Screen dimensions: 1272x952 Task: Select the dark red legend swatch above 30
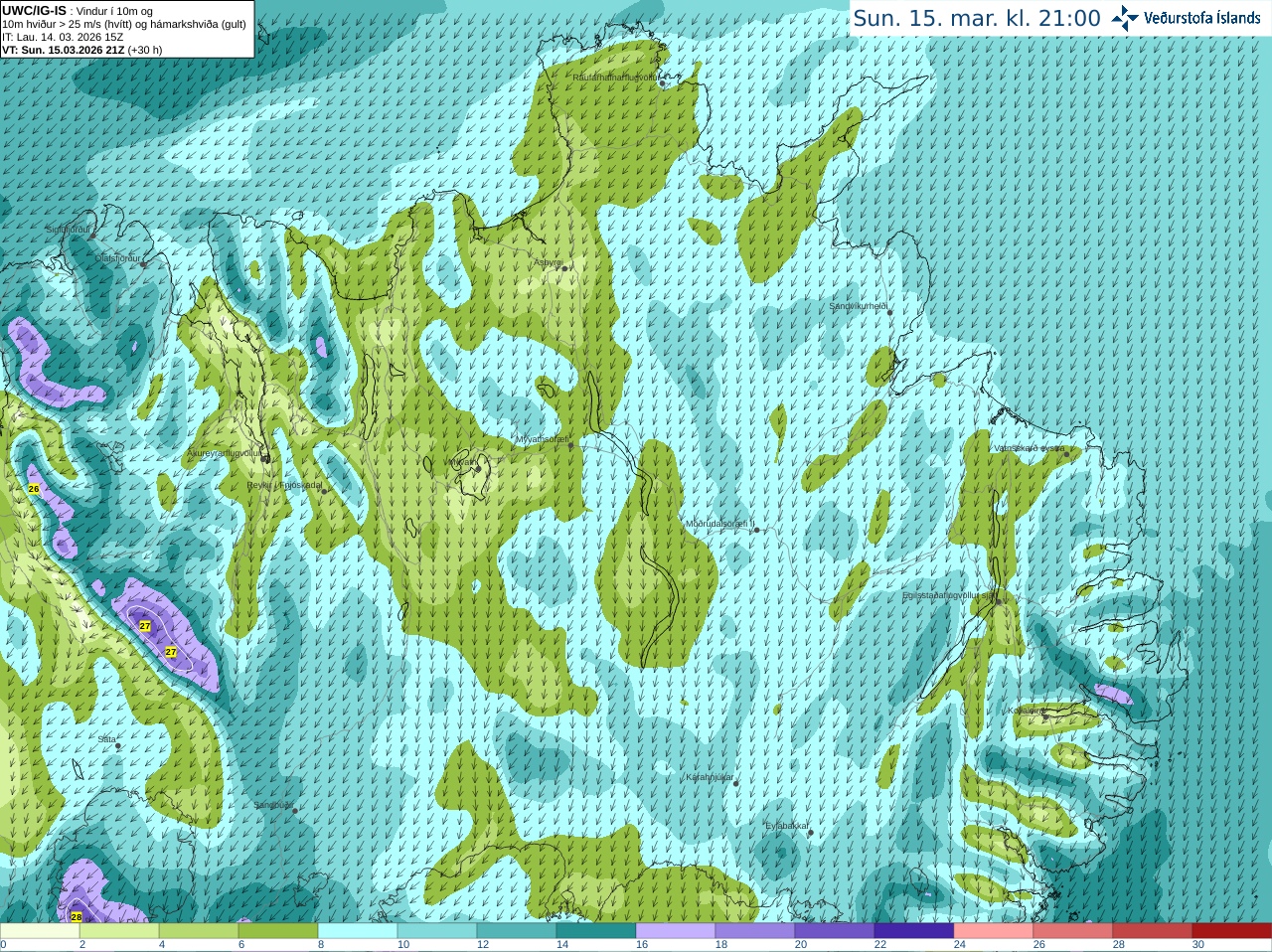[x=1232, y=931]
